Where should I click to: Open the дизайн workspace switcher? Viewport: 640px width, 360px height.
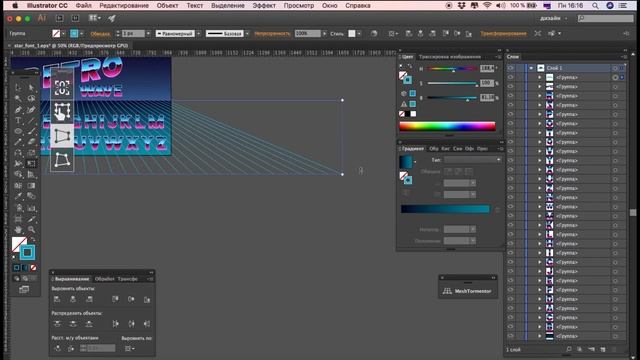click(x=553, y=18)
